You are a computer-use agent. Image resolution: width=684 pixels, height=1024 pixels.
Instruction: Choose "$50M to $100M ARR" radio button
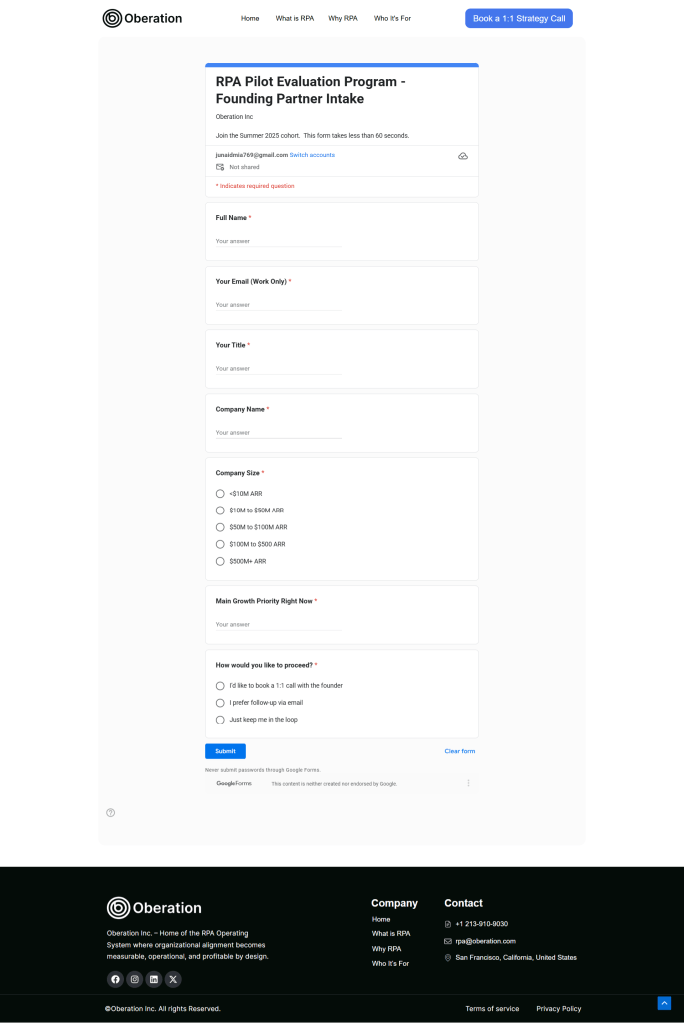220,527
